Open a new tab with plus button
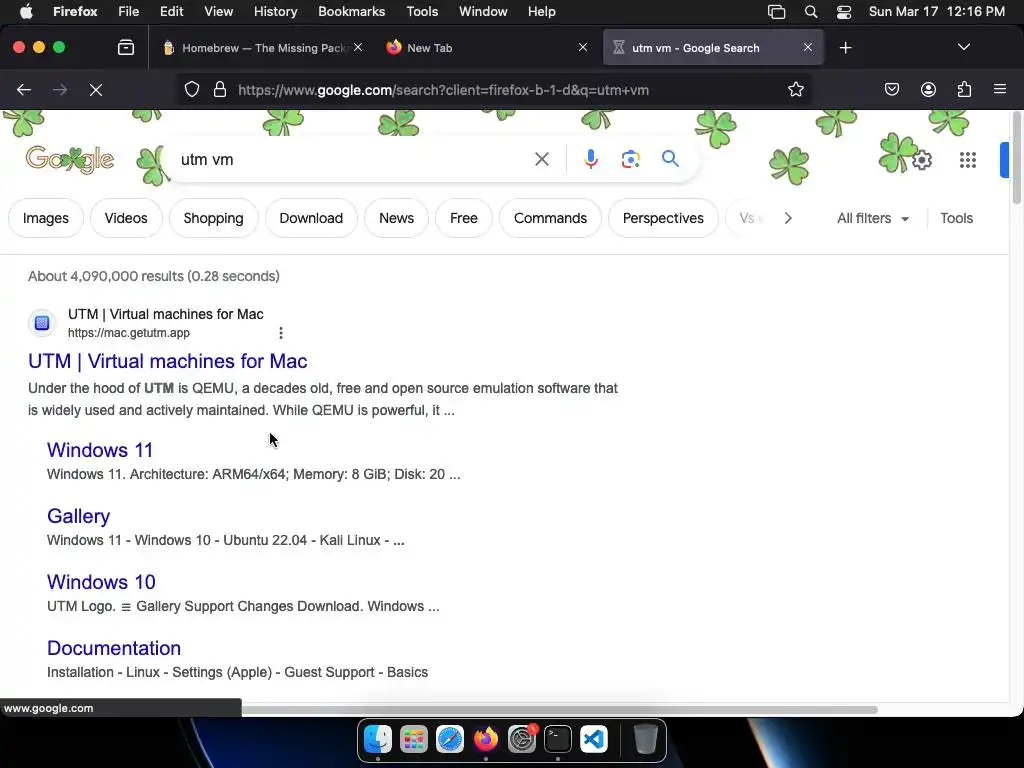This screenshot has width=1024, height=768. (846, 48)
